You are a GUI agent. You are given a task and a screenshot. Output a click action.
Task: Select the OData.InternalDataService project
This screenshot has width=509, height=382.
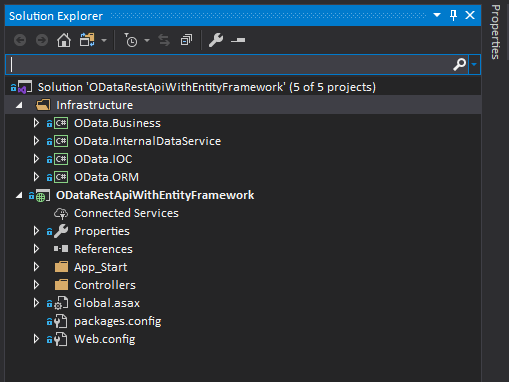click(x=147, y=141)
